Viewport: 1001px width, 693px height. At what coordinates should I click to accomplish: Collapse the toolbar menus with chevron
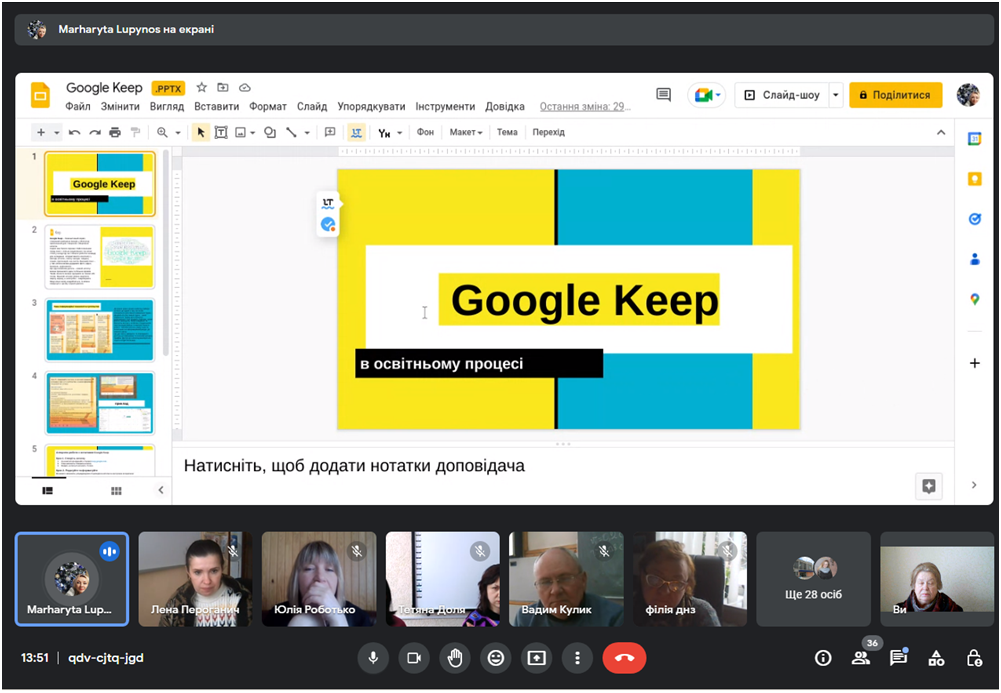(x=940, y=132)
